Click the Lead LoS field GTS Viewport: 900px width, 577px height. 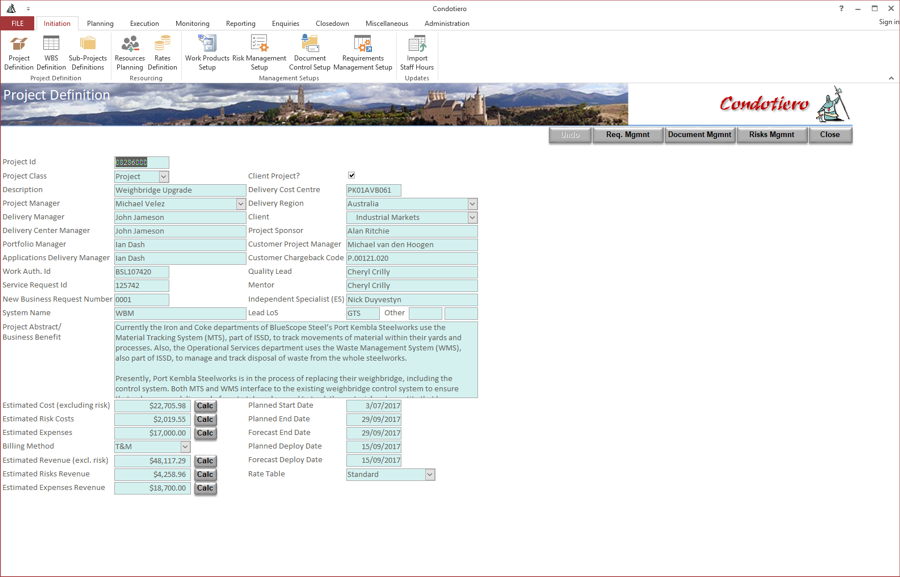(363, 313)
